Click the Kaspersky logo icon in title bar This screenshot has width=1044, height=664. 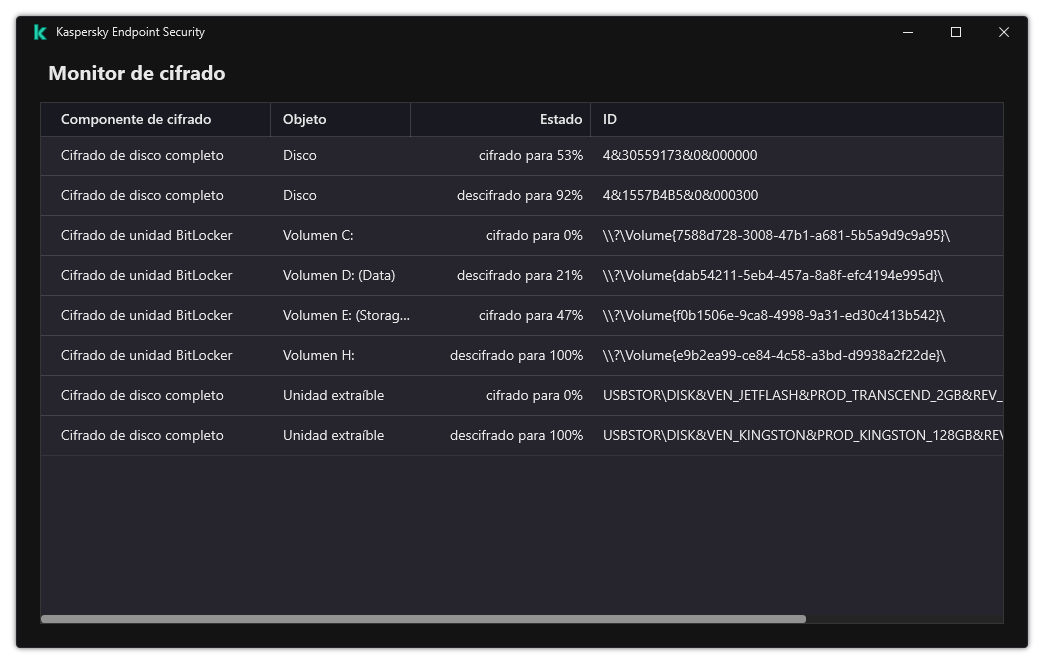pyautogui.click(x=40, y=32)
